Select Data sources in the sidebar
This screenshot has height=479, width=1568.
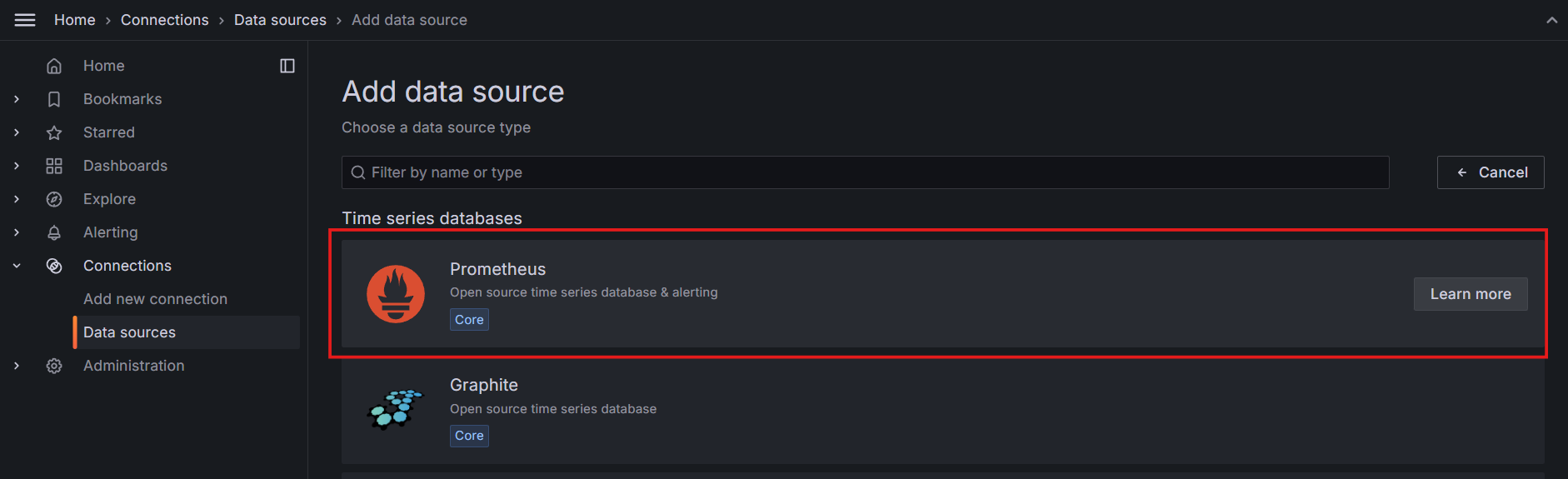[130, 332]
